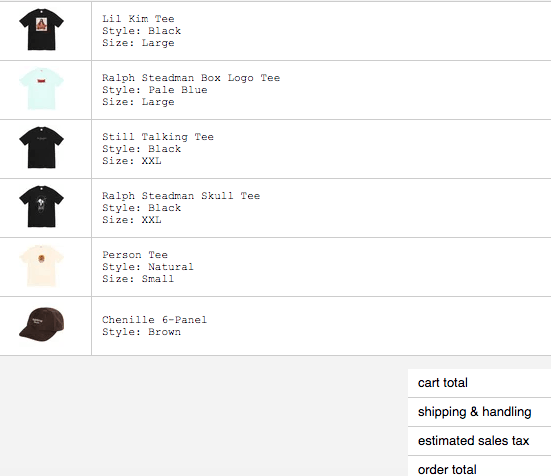Select the shipping & handling row

[x=479, y=412]
